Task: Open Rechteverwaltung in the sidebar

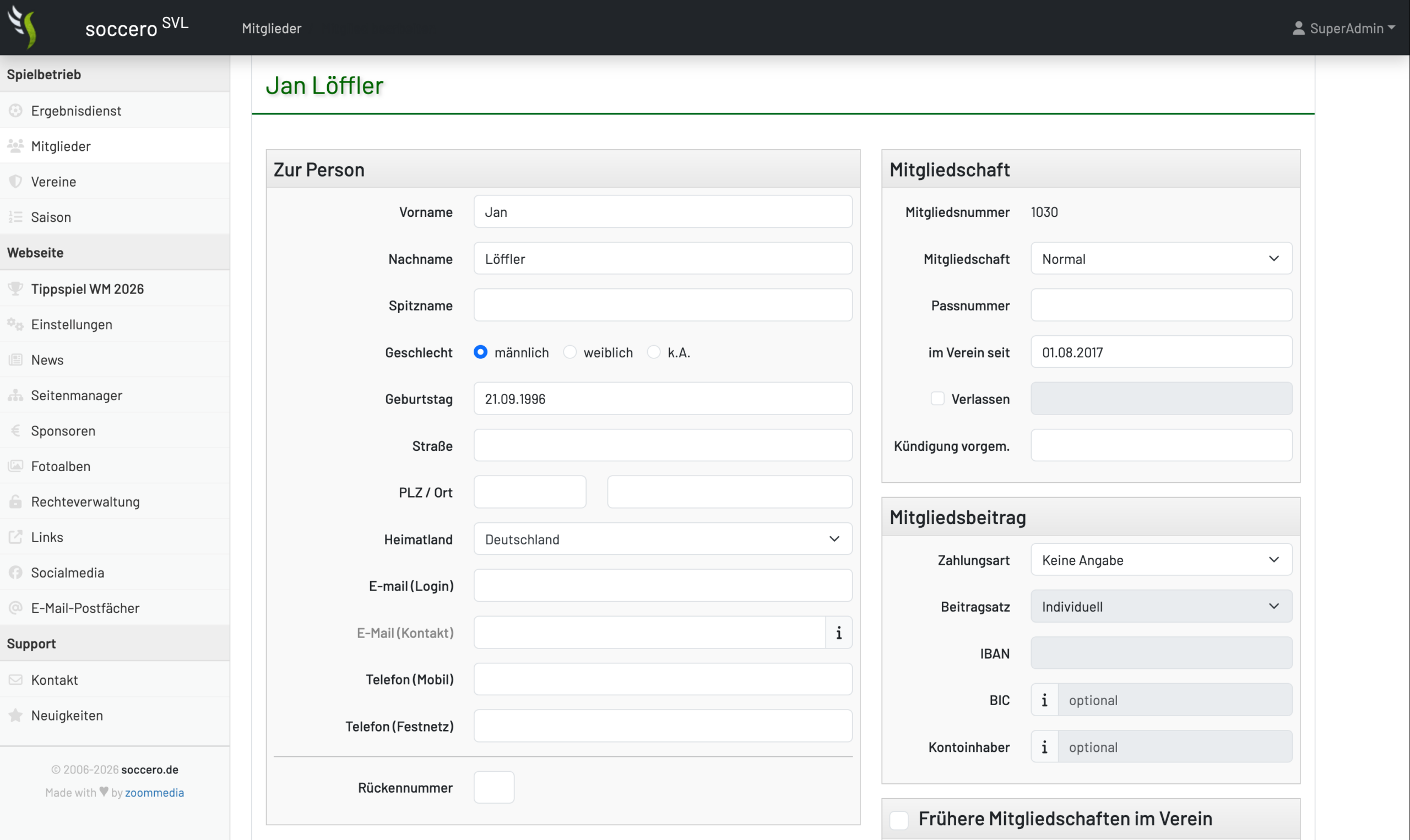Action: [115, 501]
